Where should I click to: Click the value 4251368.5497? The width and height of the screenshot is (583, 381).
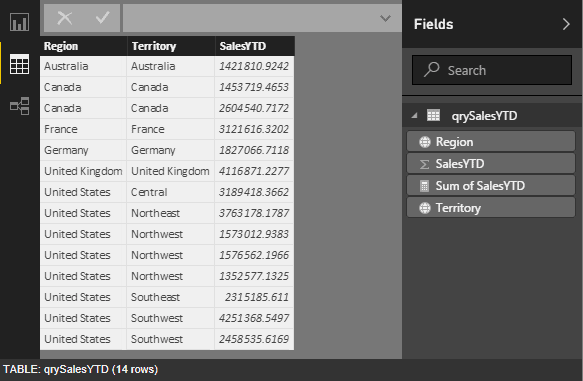254,318
